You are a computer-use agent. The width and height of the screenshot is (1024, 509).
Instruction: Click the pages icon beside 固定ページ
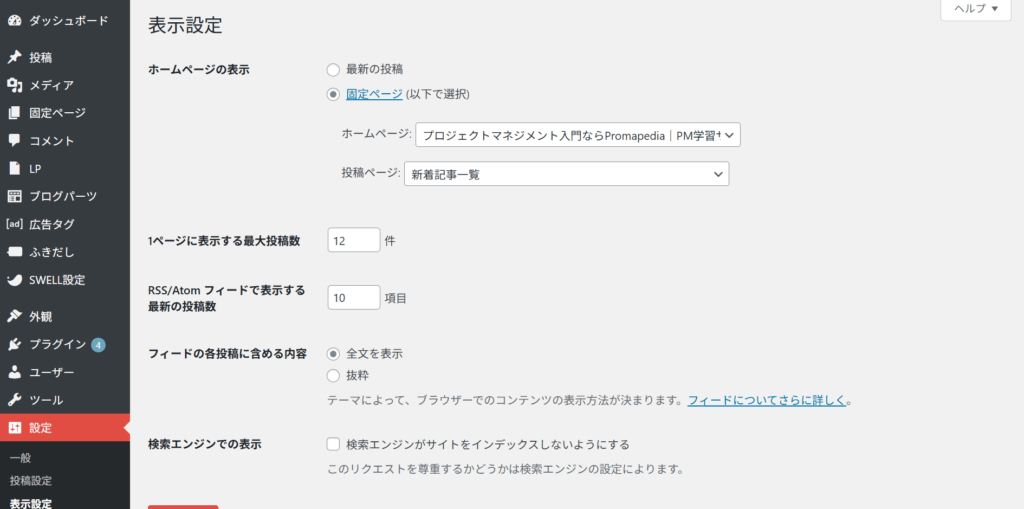point(14,113)
